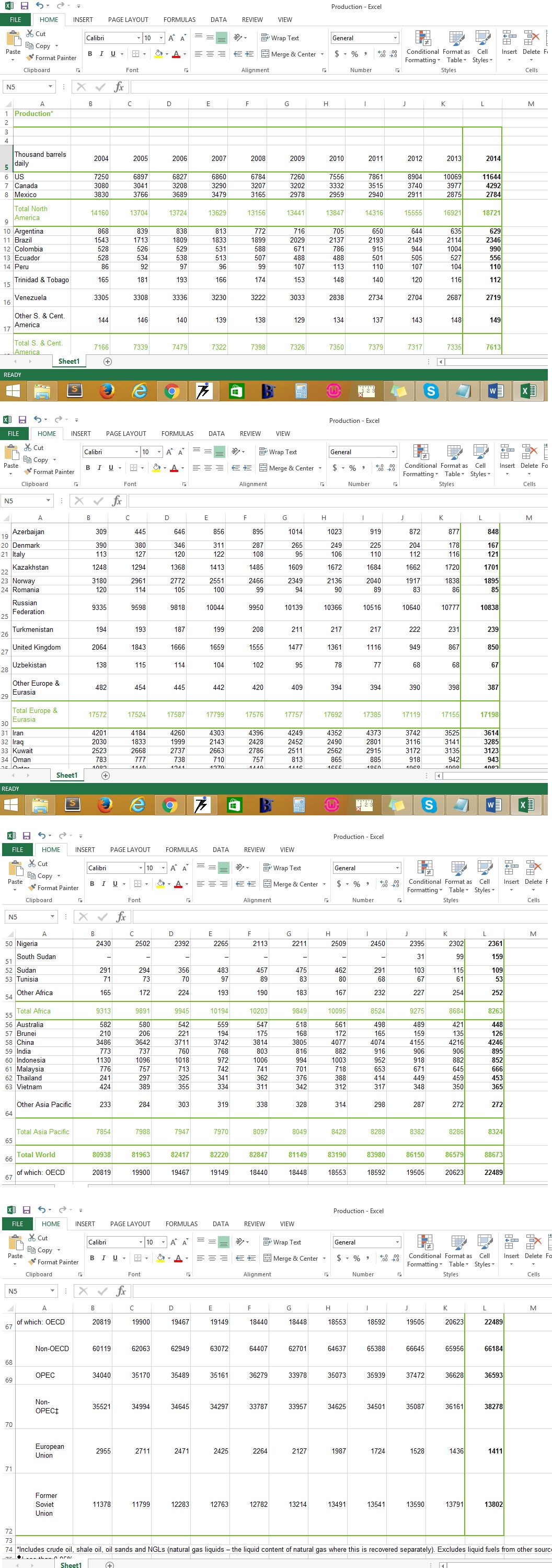Click formula bar input in window listing US and Canada
Image resolution: width=552 pixels, height=1568 pixels.
tap(339, 86)
